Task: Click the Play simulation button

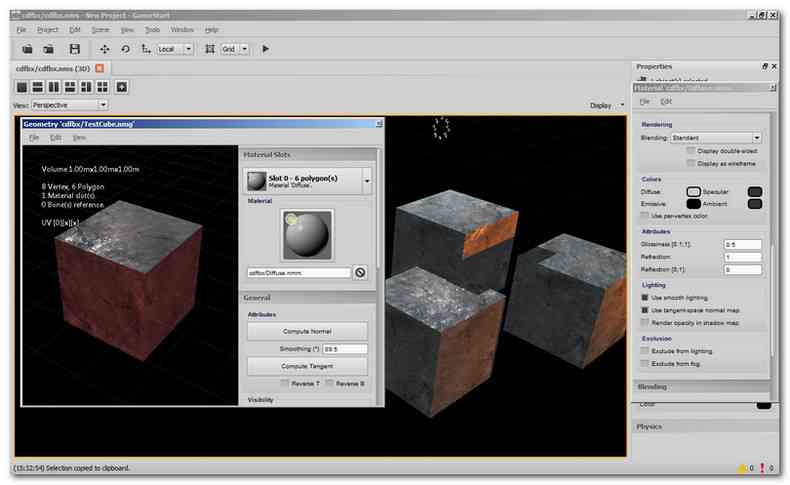Action: (266, 49)
